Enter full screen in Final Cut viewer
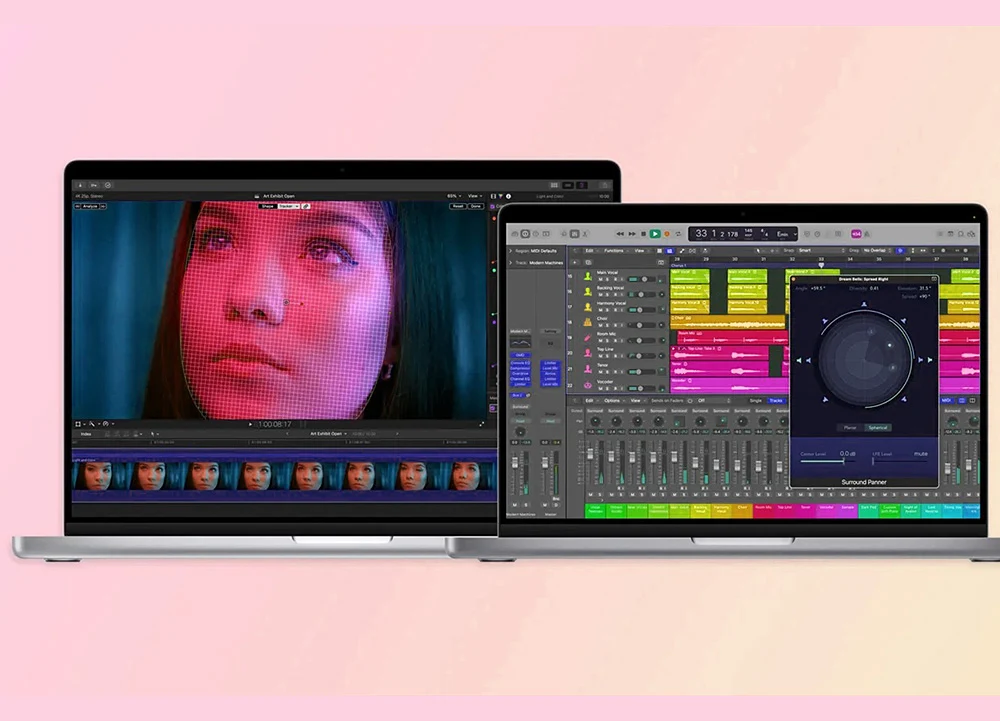This screenshot has height=721, width=1000. 482,425
